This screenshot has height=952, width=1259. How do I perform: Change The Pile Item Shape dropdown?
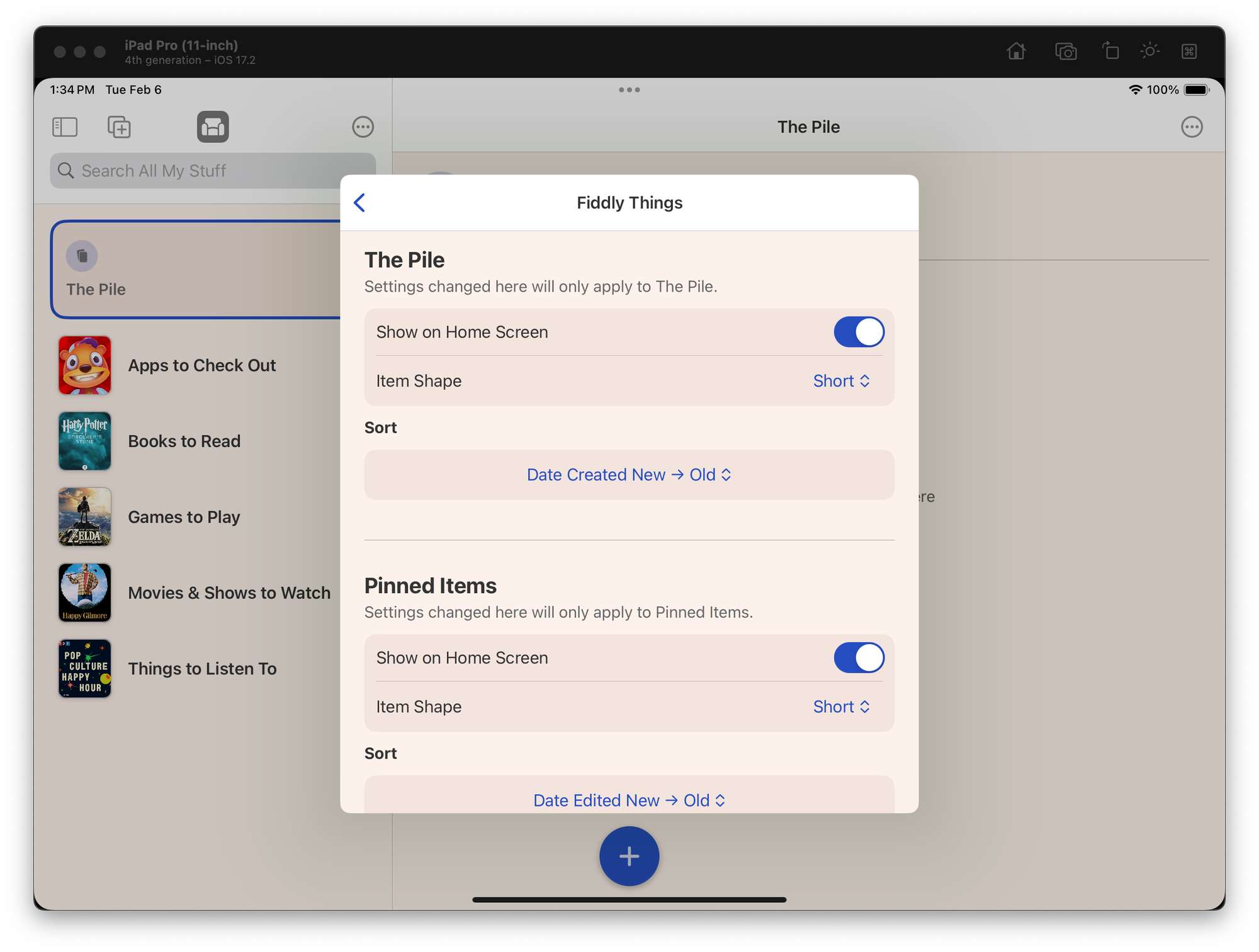[x=841, y=381]
